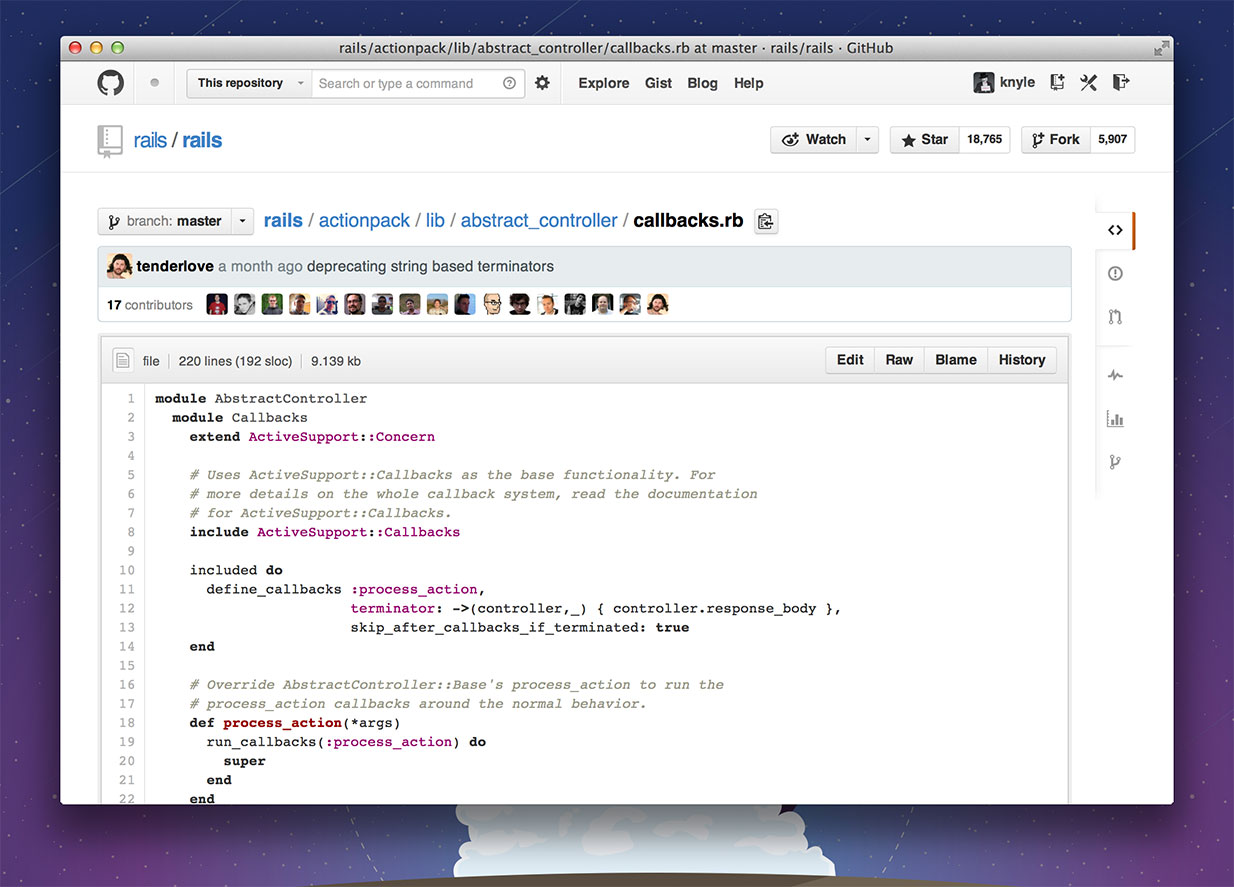Click the sign out icon
The image size is (1234, 887).
pos(1121,83)
